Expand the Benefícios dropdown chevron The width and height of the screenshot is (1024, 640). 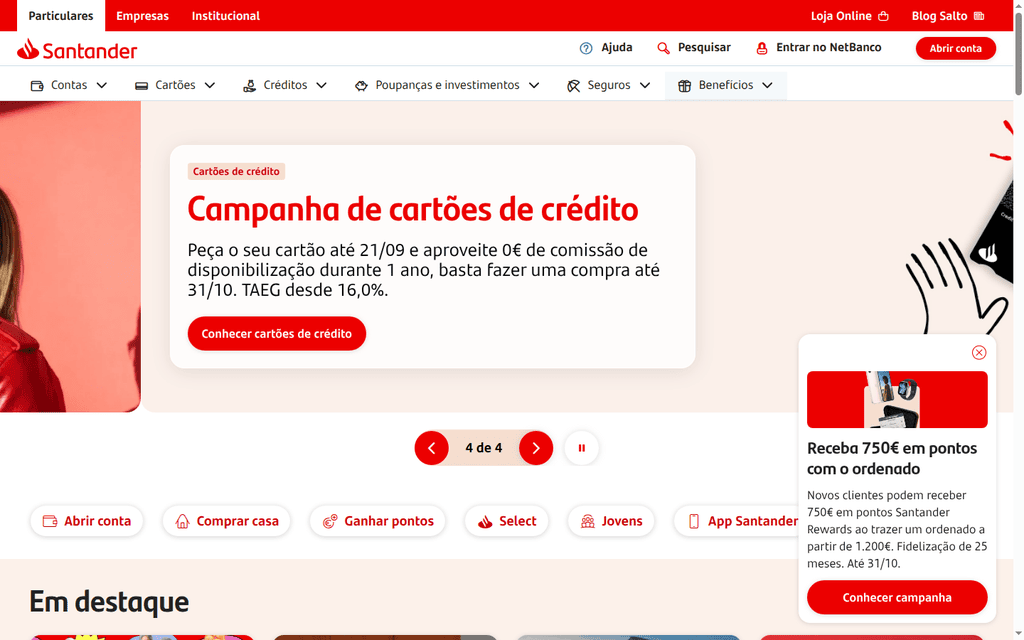coord(767,86)
